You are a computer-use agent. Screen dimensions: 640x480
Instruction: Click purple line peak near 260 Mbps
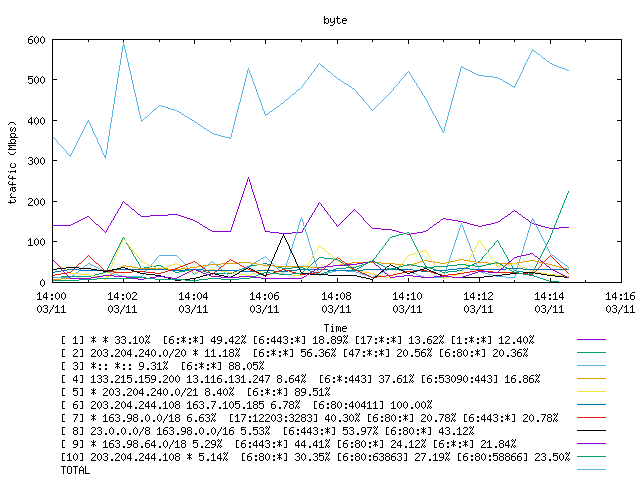click(249, 178)
